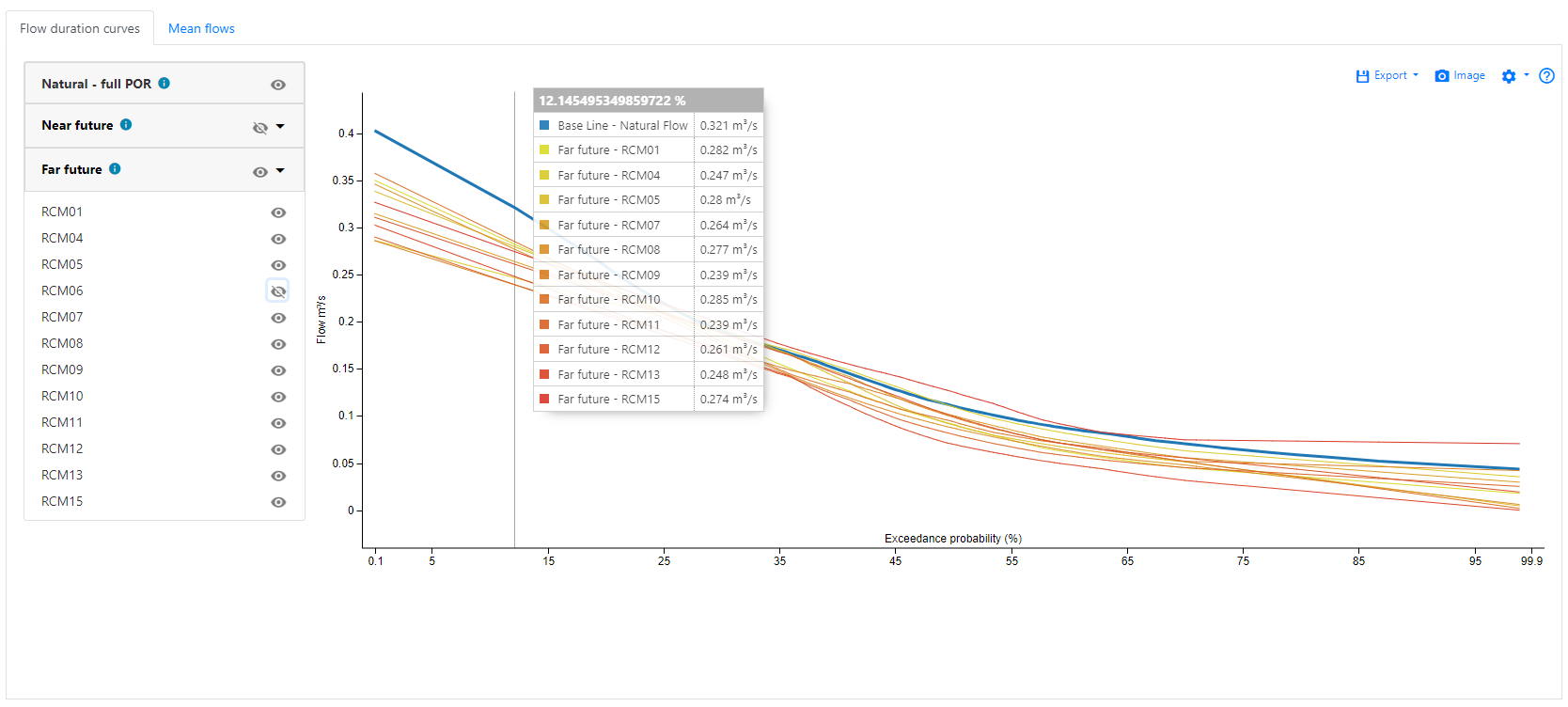Open the Export dropdown menu

[x=1388, y=76]
